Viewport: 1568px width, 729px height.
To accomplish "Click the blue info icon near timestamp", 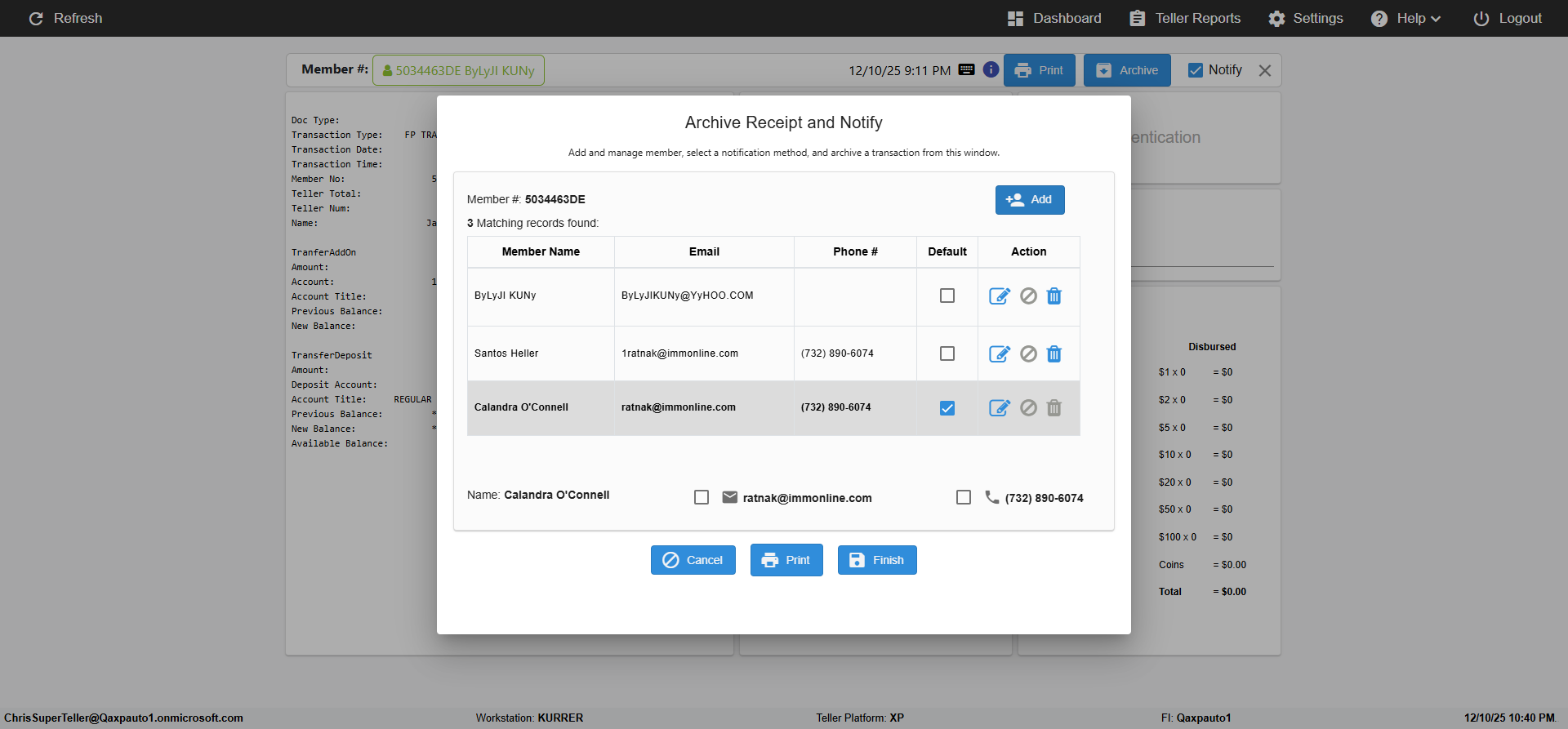I will pos(991,70).
